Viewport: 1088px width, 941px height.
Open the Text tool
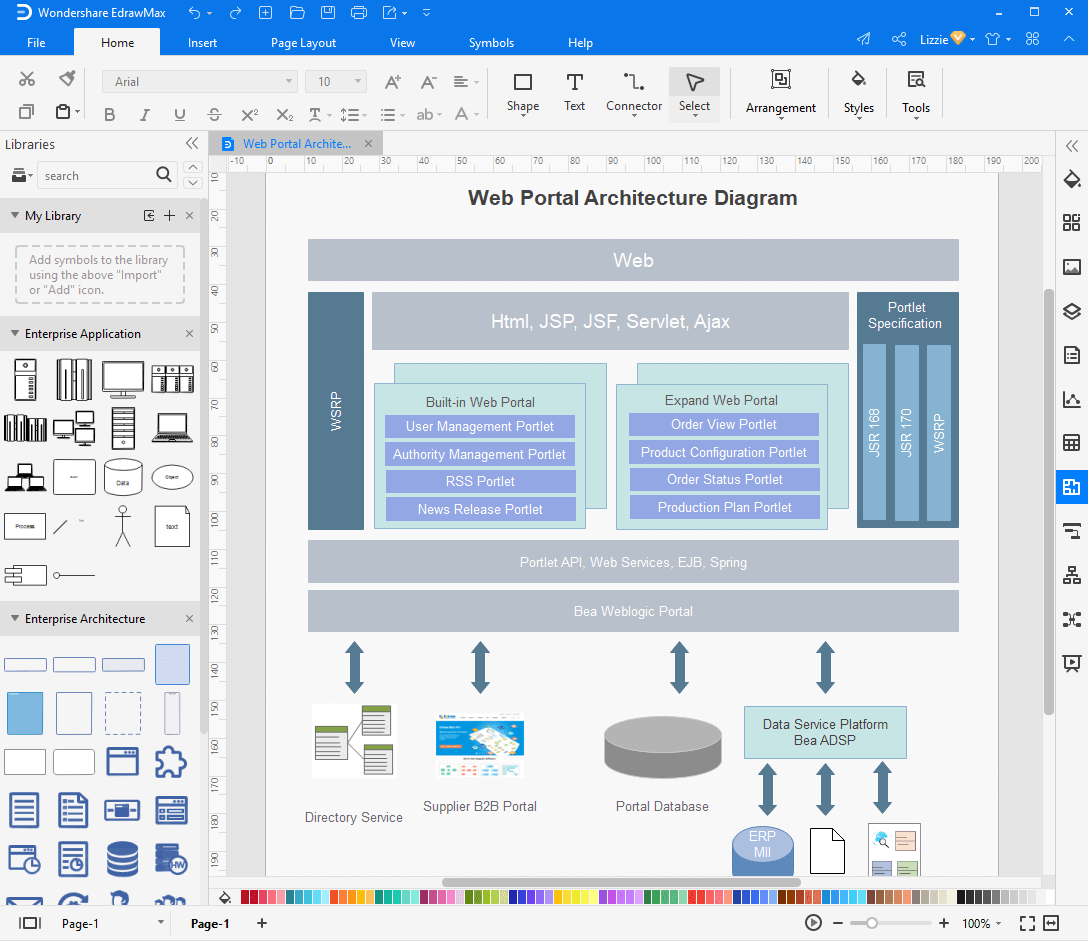(574, 93)
